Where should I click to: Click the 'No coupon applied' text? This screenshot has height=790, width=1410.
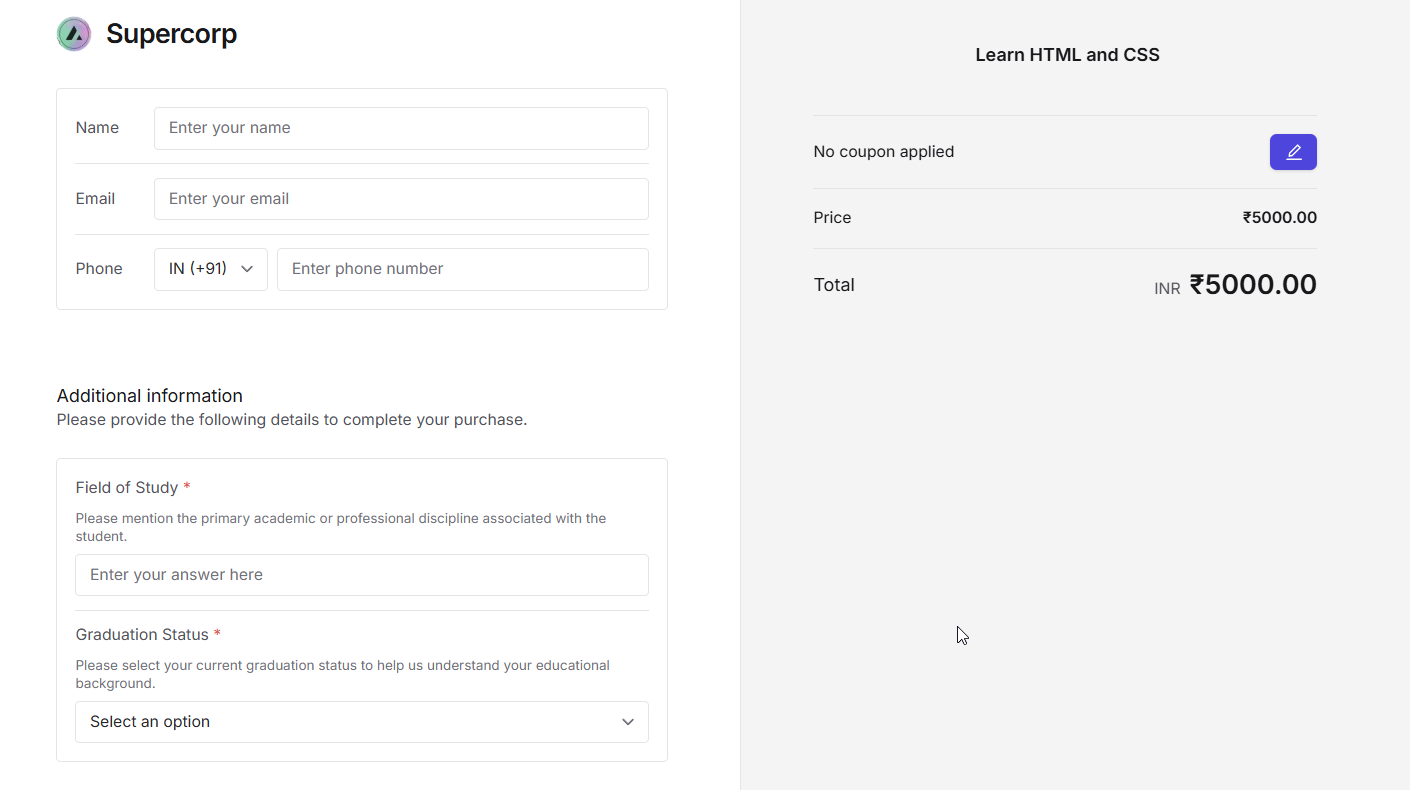coord(883,152)
